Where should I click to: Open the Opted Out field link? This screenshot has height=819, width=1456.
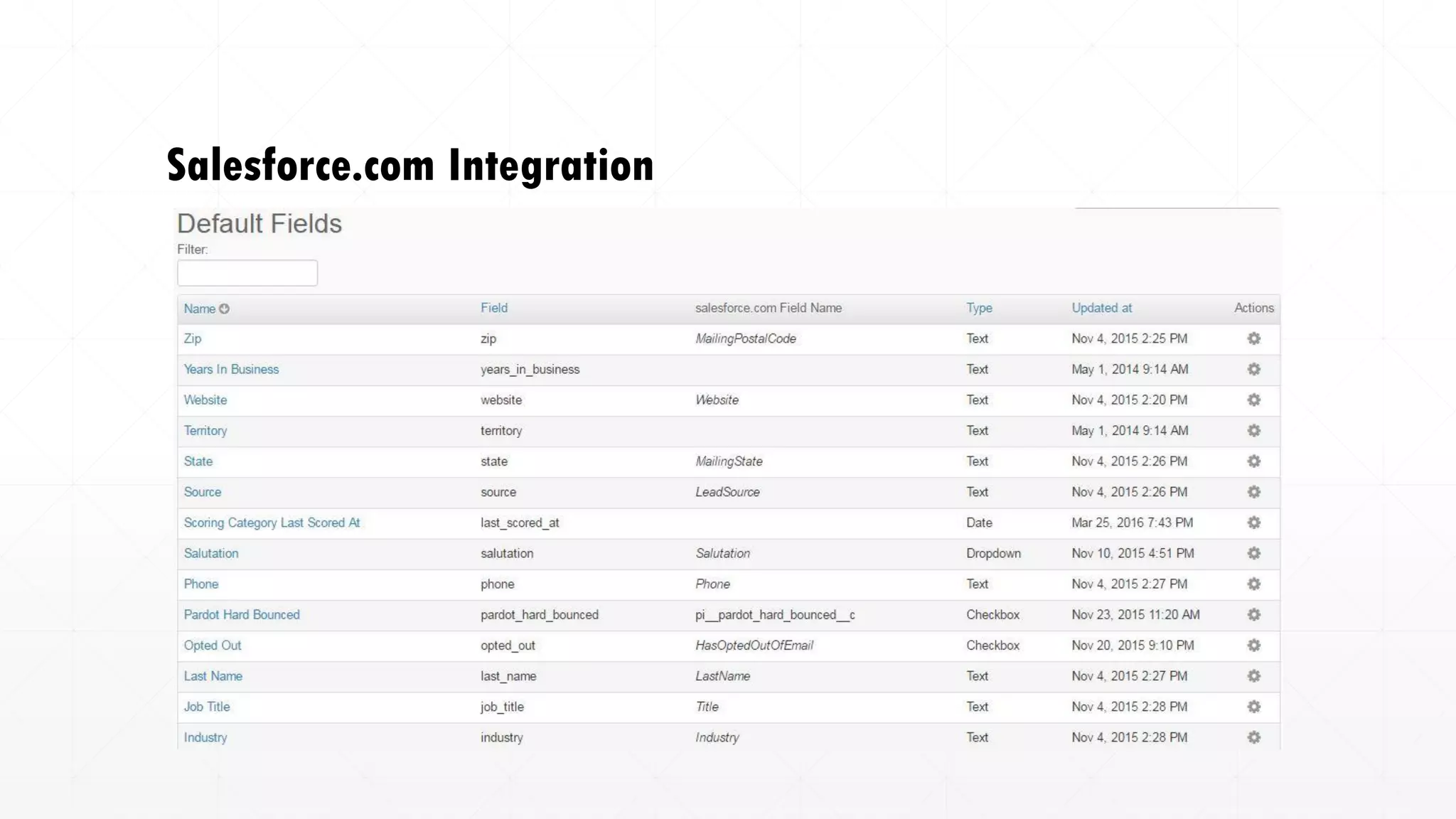point(213,646)
